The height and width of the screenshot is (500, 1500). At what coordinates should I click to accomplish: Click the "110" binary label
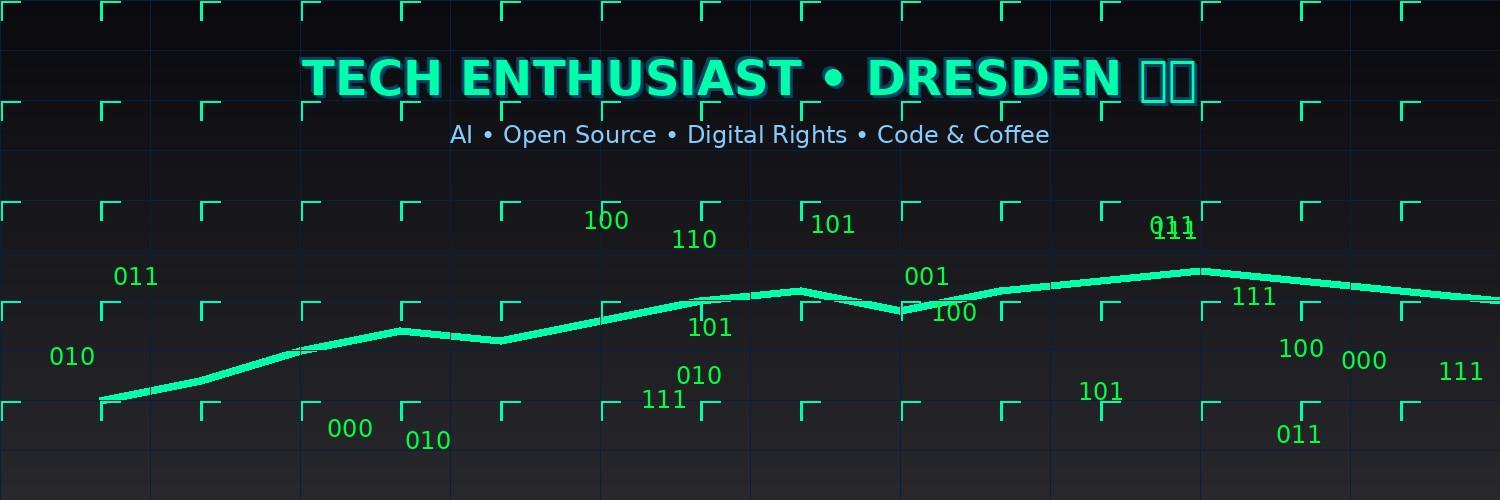coord(694,240)
